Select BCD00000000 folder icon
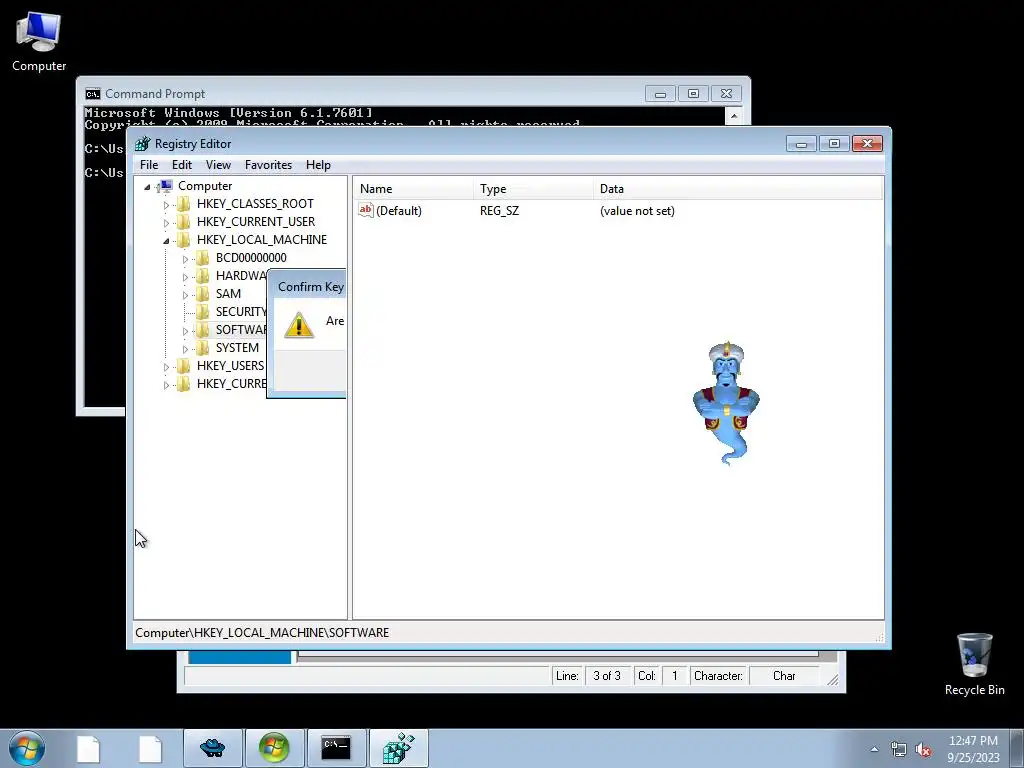This screenshot has width=1024, height=768. coord(203,258)
